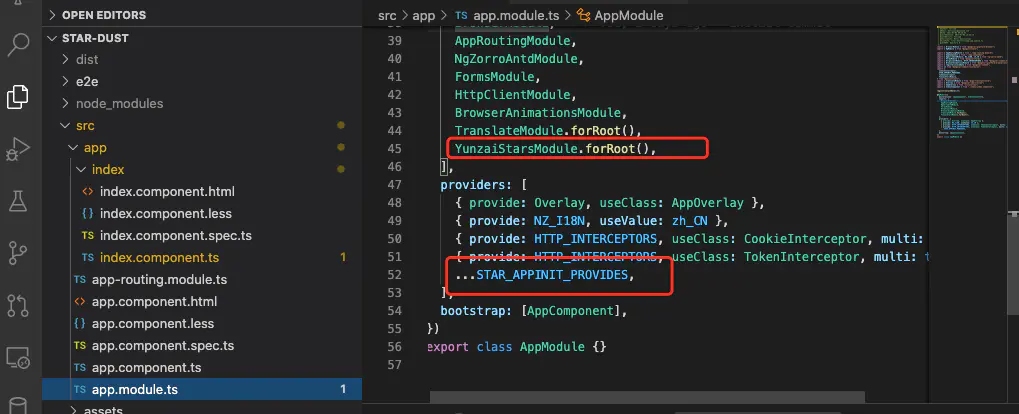Collapse the src folder
Image resolution: width=1019 pixels, height=414 pixels.
(85, 125)
